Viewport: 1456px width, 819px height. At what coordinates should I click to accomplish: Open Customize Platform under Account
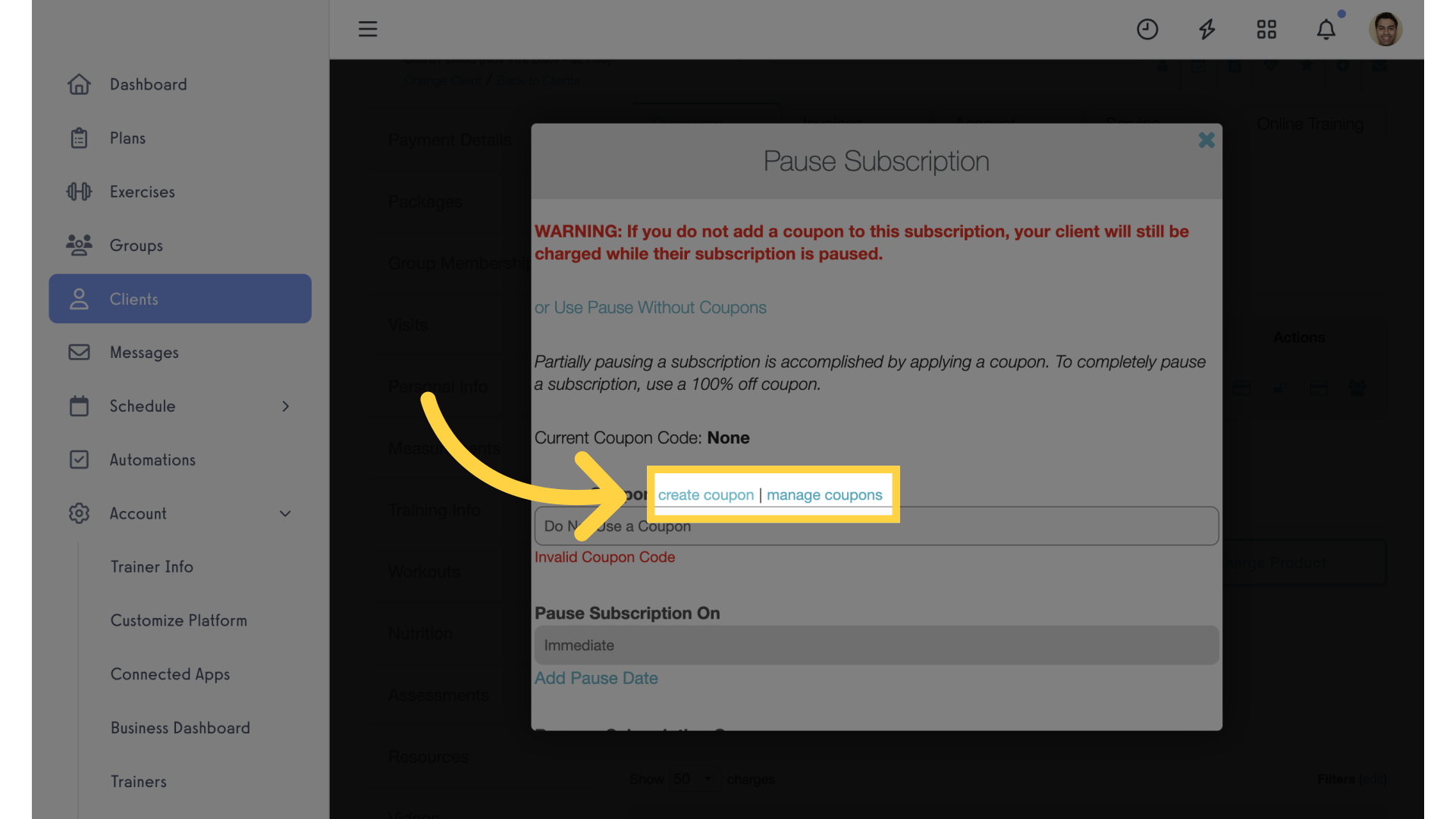point(179,620)
